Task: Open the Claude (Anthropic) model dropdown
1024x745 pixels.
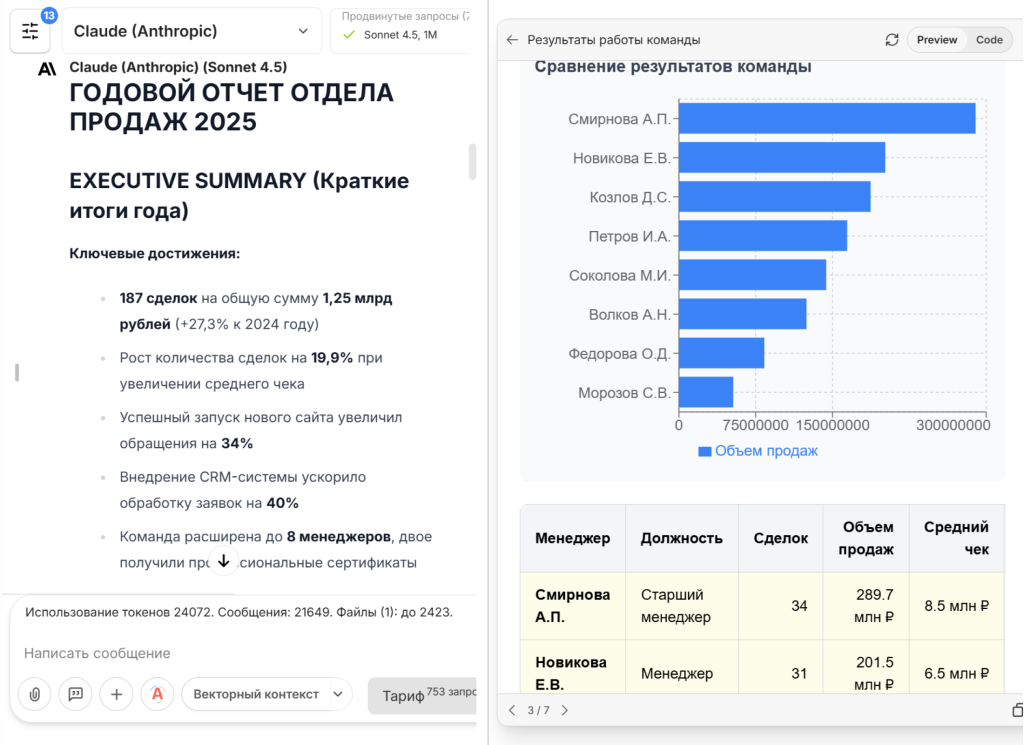Action: [x=192, y=30]
